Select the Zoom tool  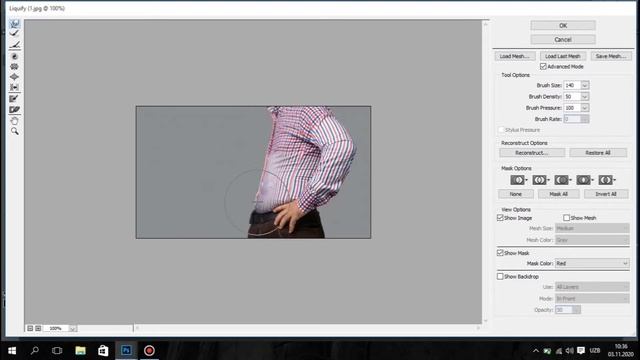tap(15, 131)
